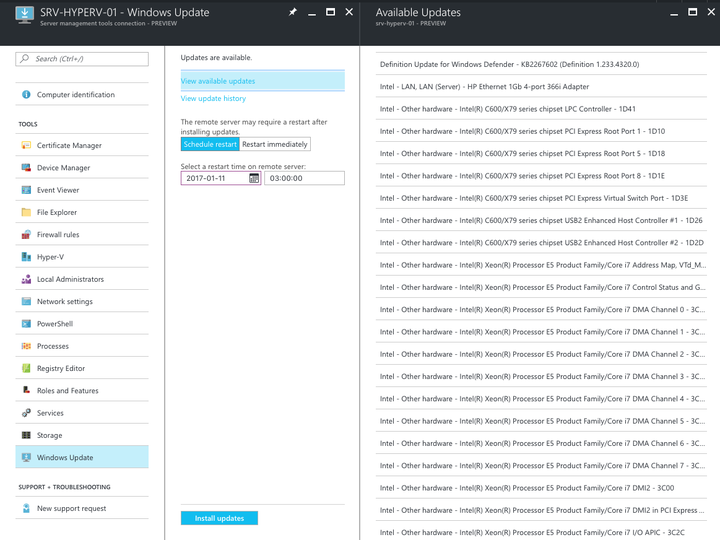Select the Xeon DMA Channel 7 update
Screen dimensions: 720x540
click(x=541, y=466)
